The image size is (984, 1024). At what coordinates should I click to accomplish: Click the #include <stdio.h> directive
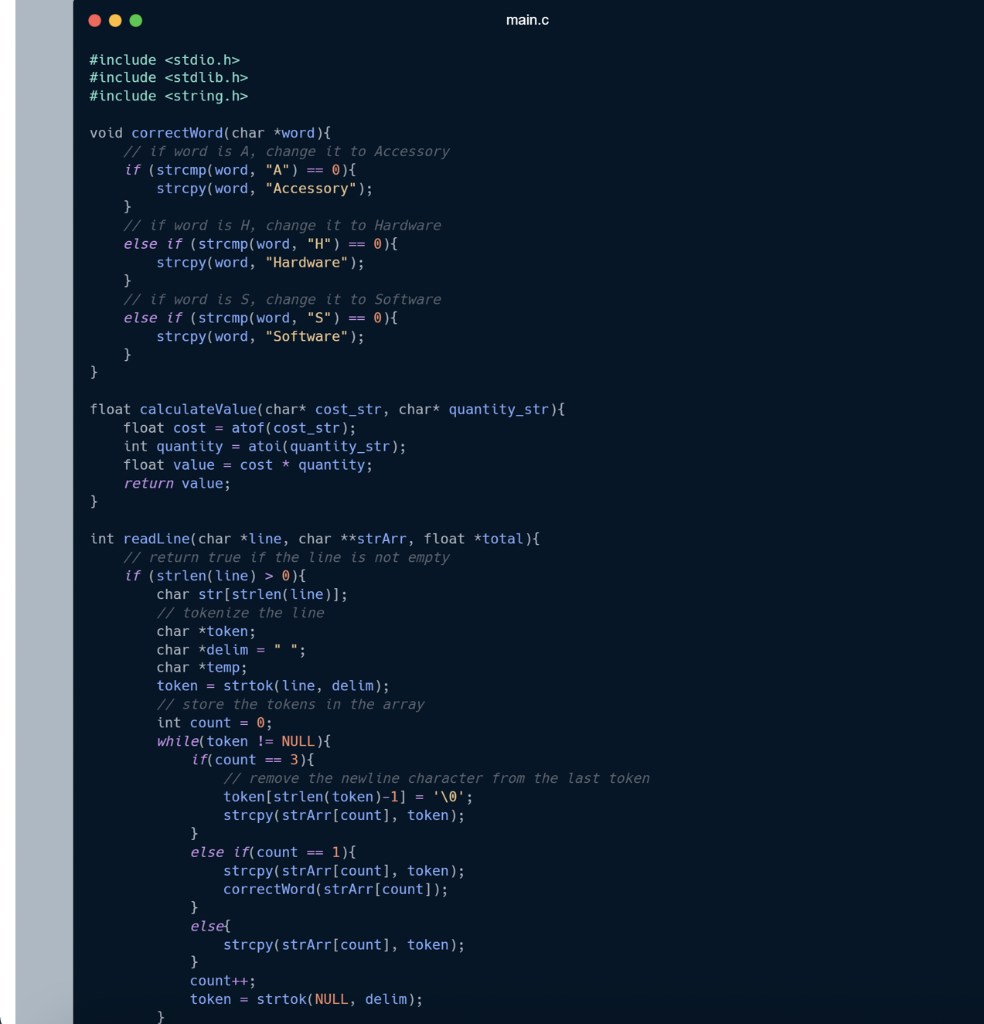[x=166, y=59]
